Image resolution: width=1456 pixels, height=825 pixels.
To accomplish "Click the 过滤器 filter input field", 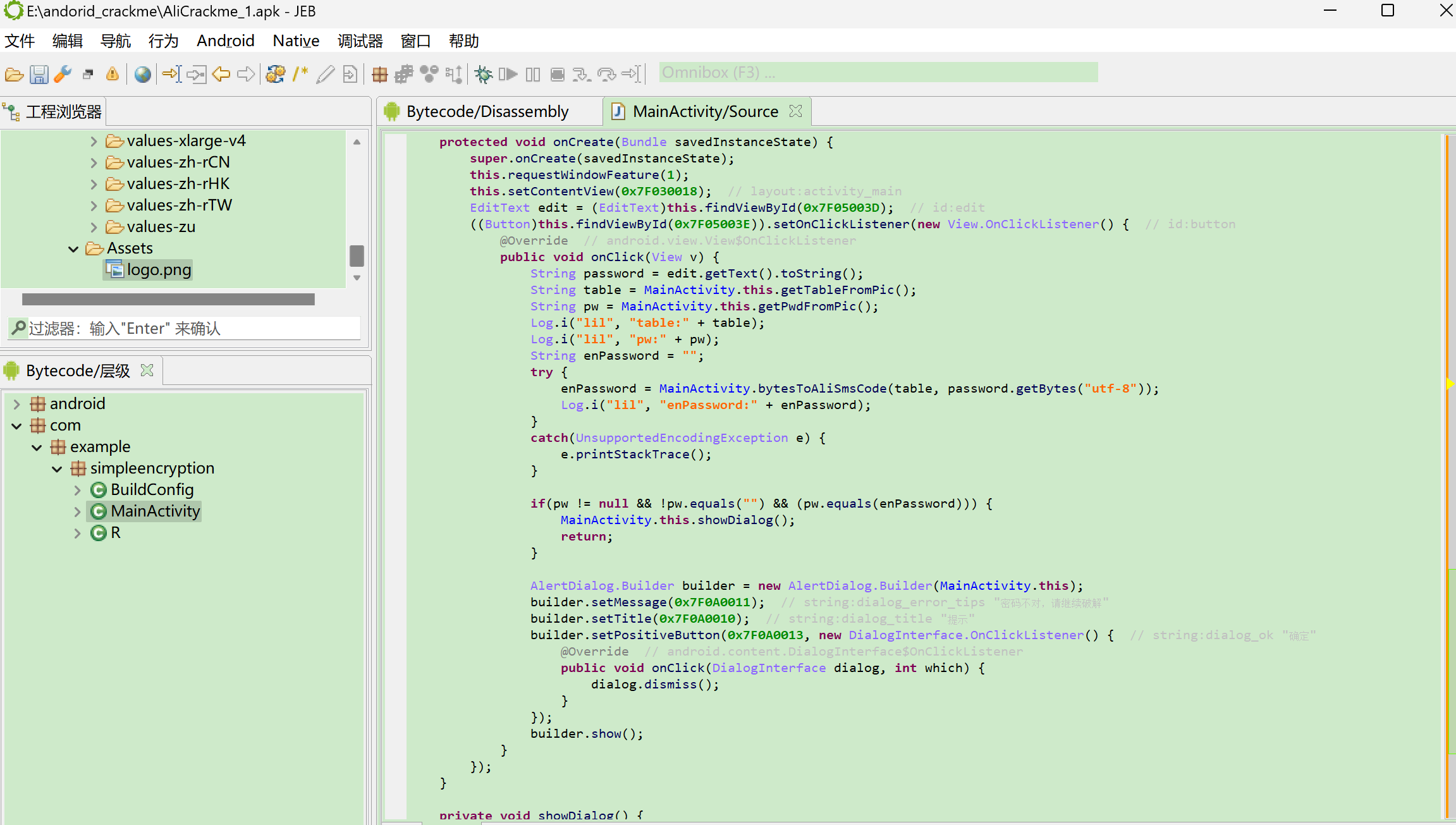I will tap(184, 328).
